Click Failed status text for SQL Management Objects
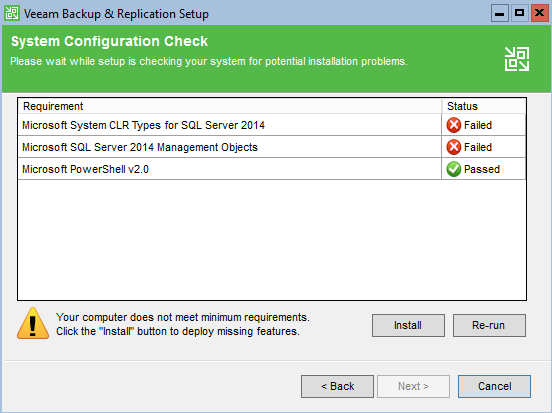This screenshot has width=552, height=413. (x=478, y=147)
